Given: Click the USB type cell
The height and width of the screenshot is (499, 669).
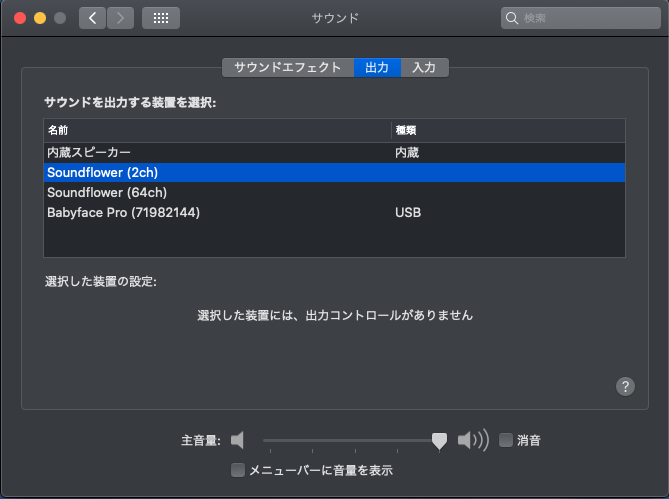Looking at the screenshot, I should click(408, 212).
